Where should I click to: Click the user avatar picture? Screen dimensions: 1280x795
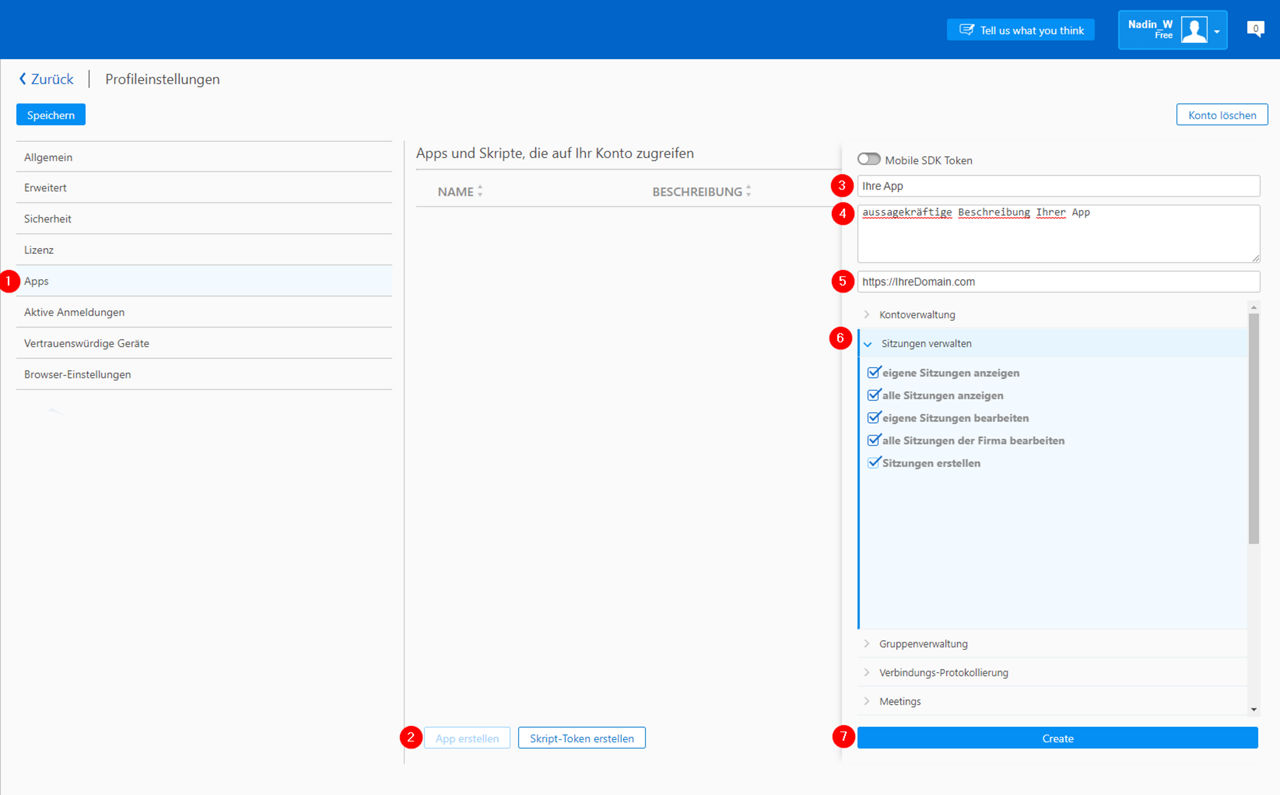coord(1194,30)
